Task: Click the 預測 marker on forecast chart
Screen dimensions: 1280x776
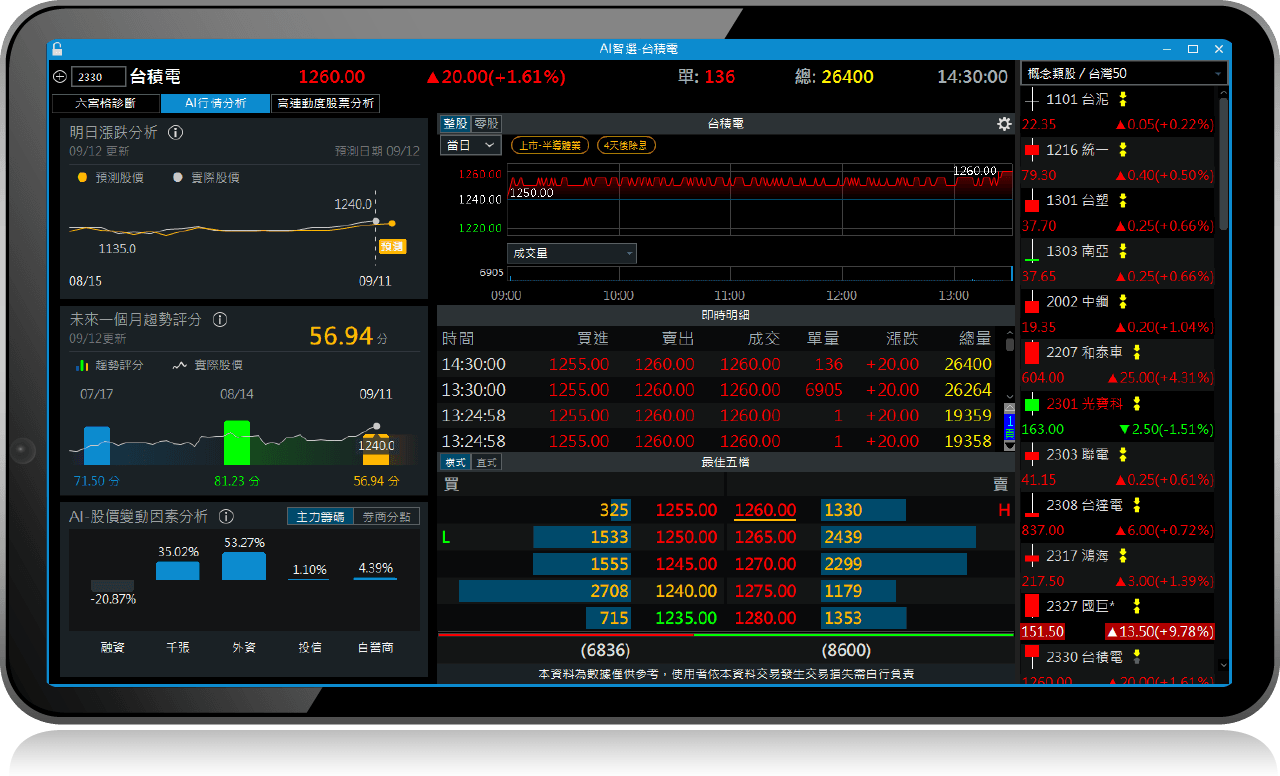Action: 392,246
